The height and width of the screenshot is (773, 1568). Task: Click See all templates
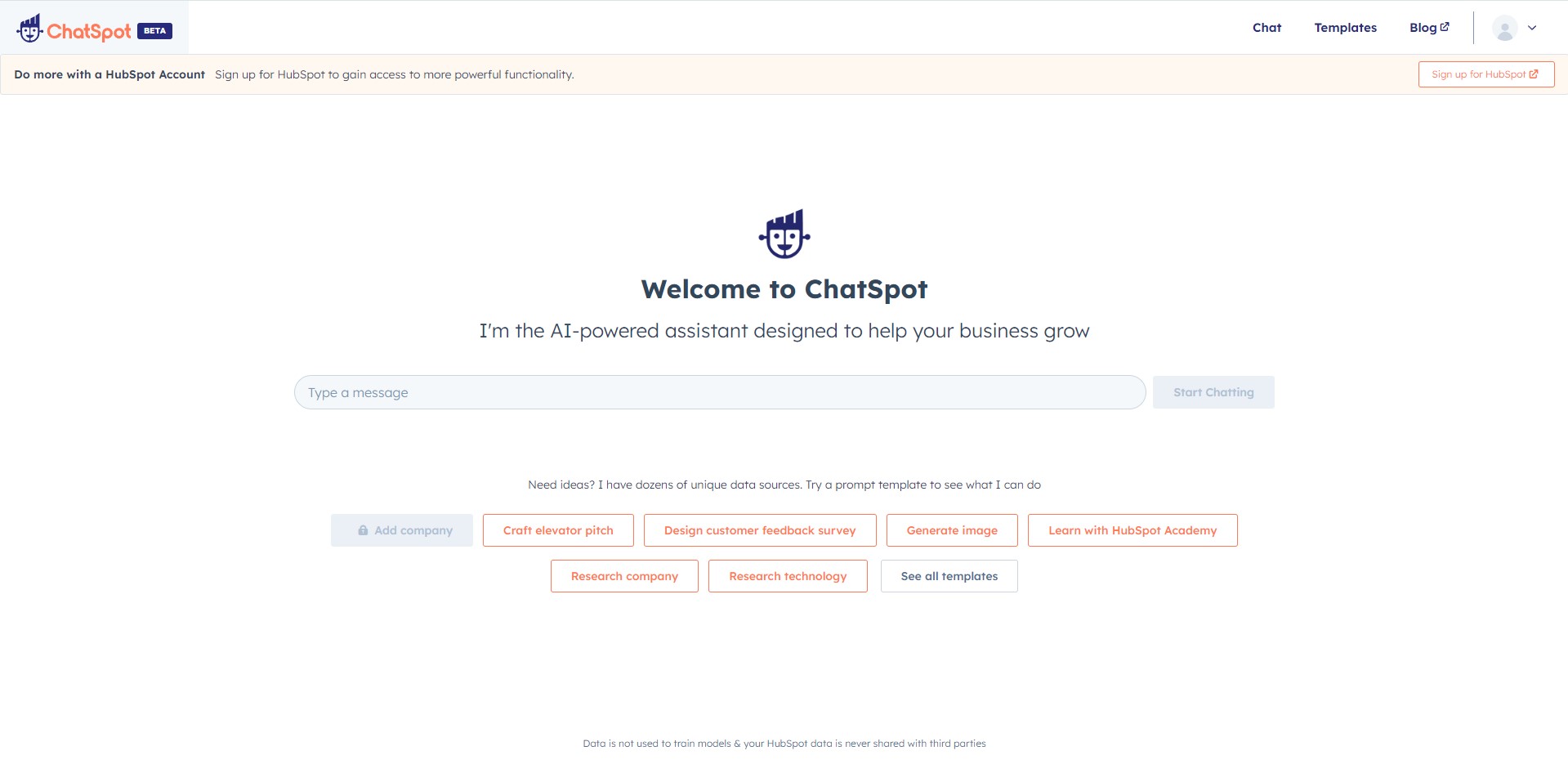[949, 576]
